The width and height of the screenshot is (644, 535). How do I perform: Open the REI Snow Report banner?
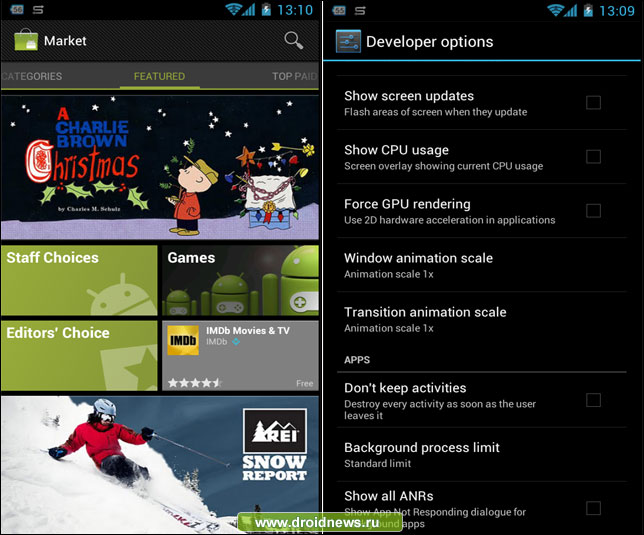pos(160,464)
